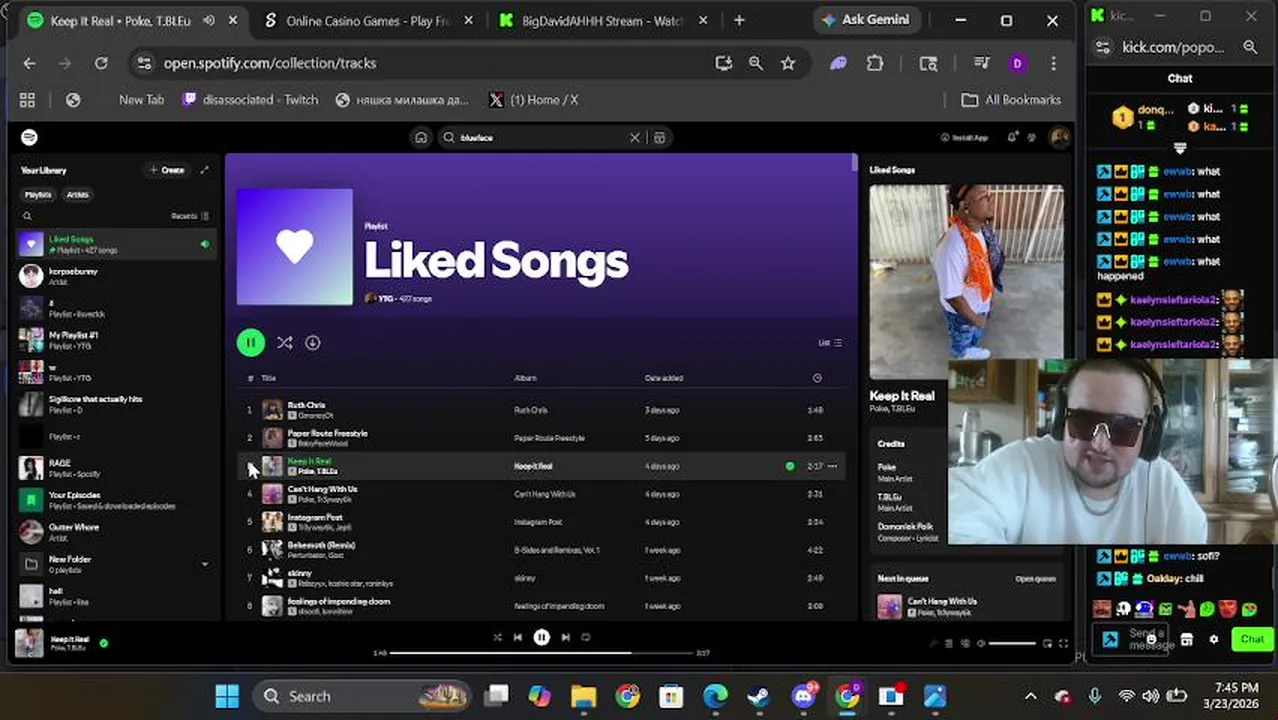Select Instagram Post track row

click(x=542, y=522)
